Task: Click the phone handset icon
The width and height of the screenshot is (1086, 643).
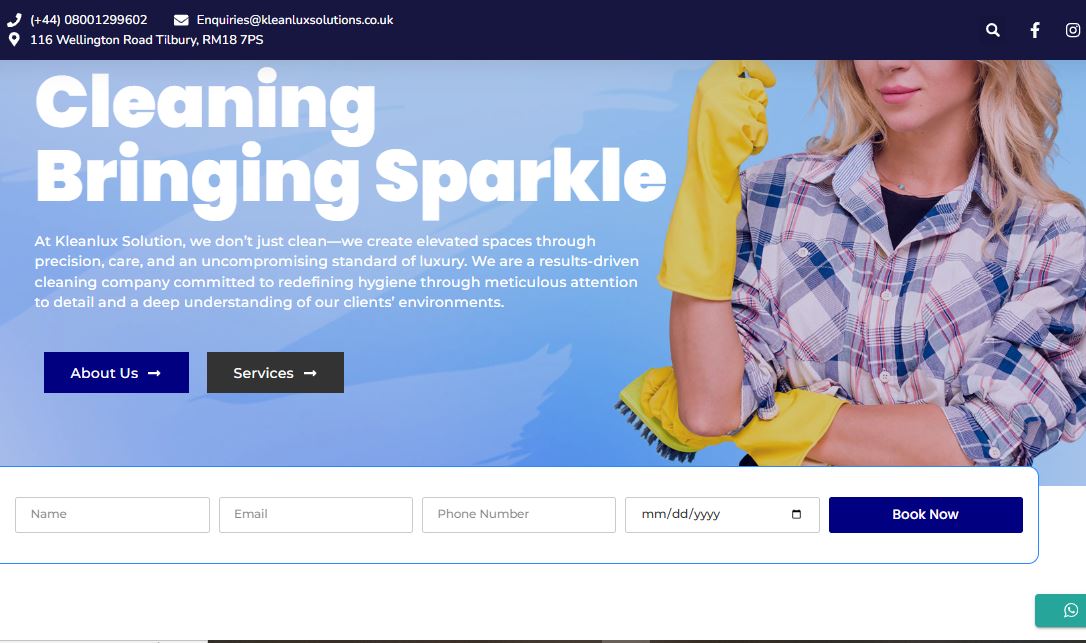Action: 14,20
